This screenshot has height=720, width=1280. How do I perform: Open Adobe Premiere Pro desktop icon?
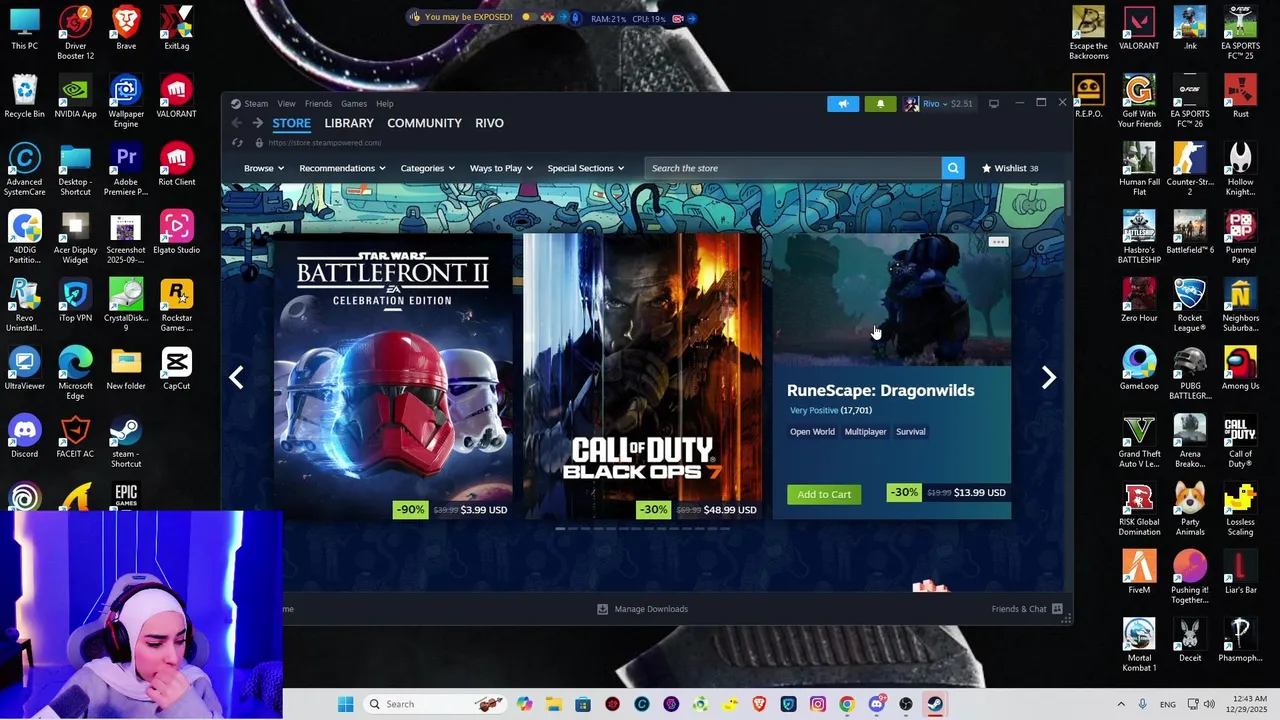(126, 169)
